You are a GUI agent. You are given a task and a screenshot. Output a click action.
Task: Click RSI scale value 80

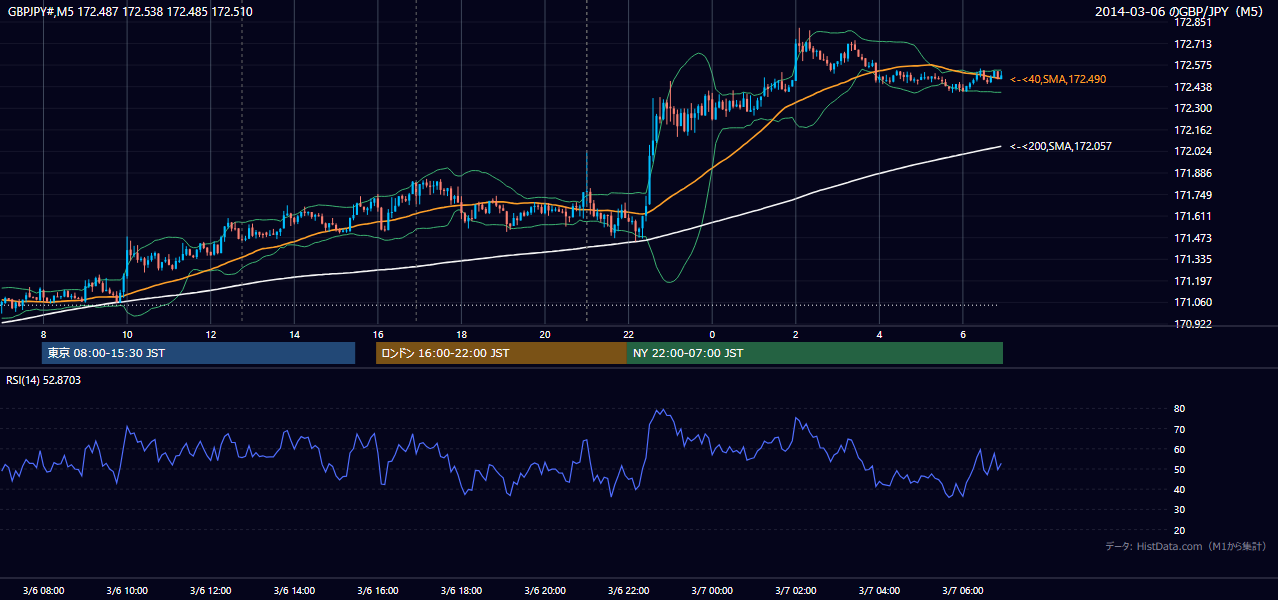point(1179,409)
